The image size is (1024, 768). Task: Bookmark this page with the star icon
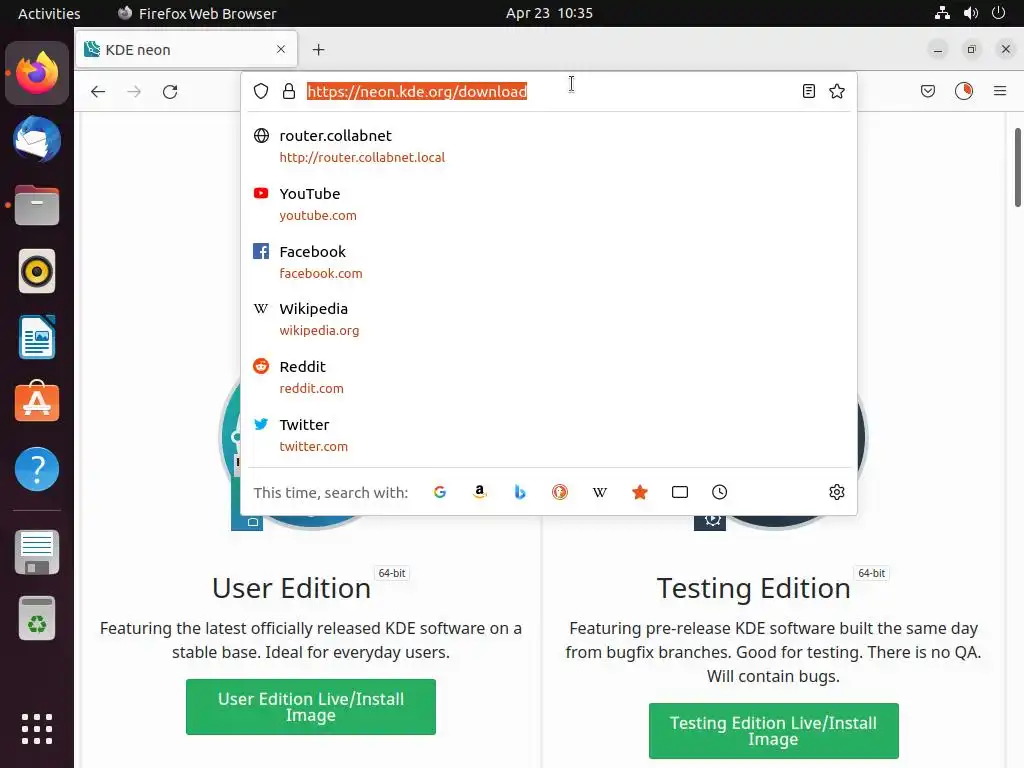tap(837, 91)
